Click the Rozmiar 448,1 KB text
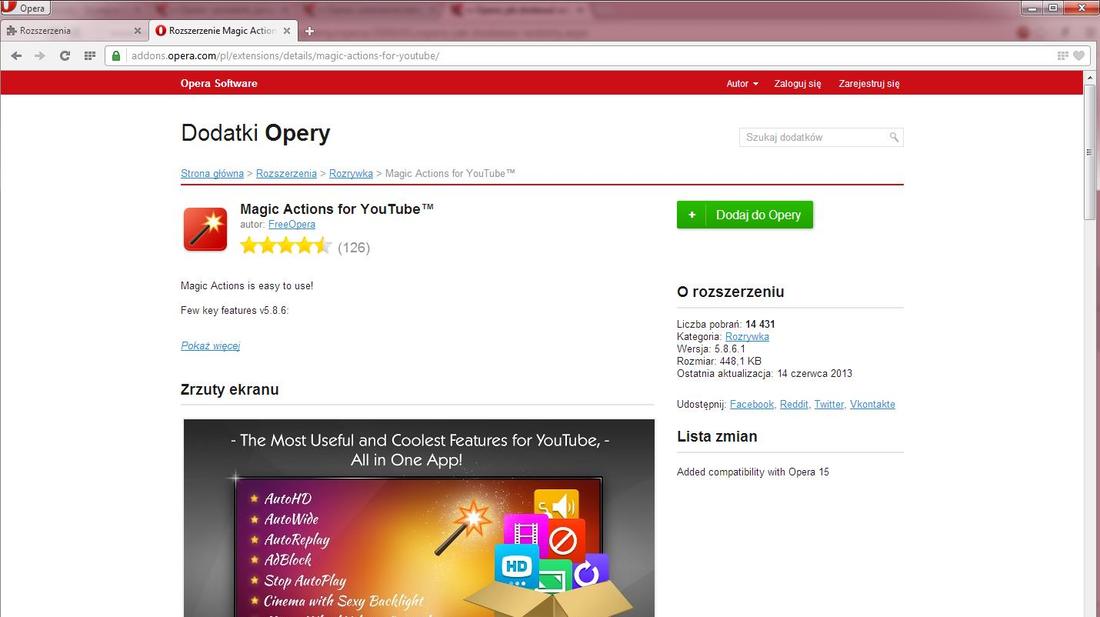 (718, 361)
